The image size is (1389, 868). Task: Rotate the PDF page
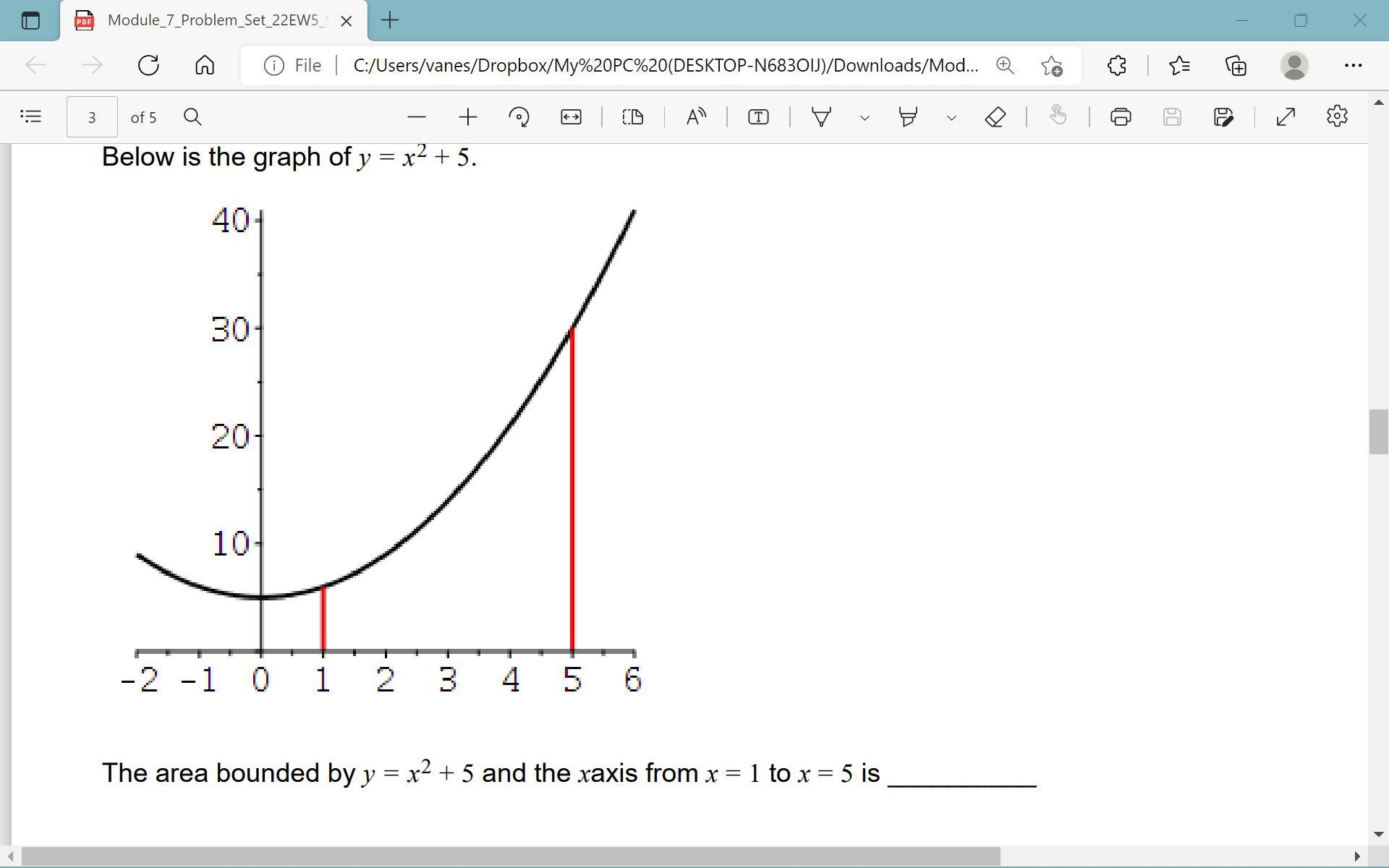519,116
